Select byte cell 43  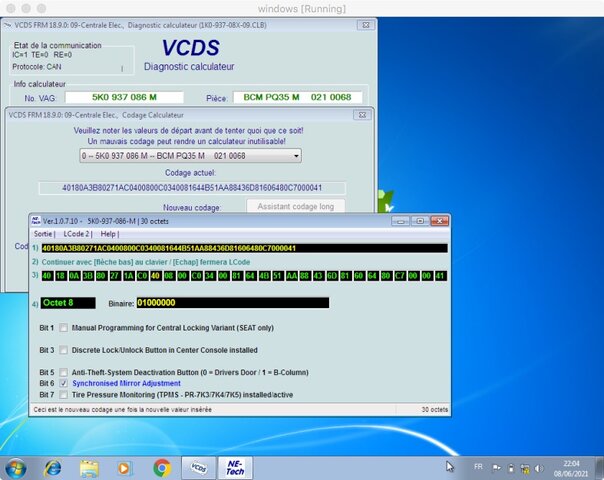pyautogui.click(x=318, y=276)
